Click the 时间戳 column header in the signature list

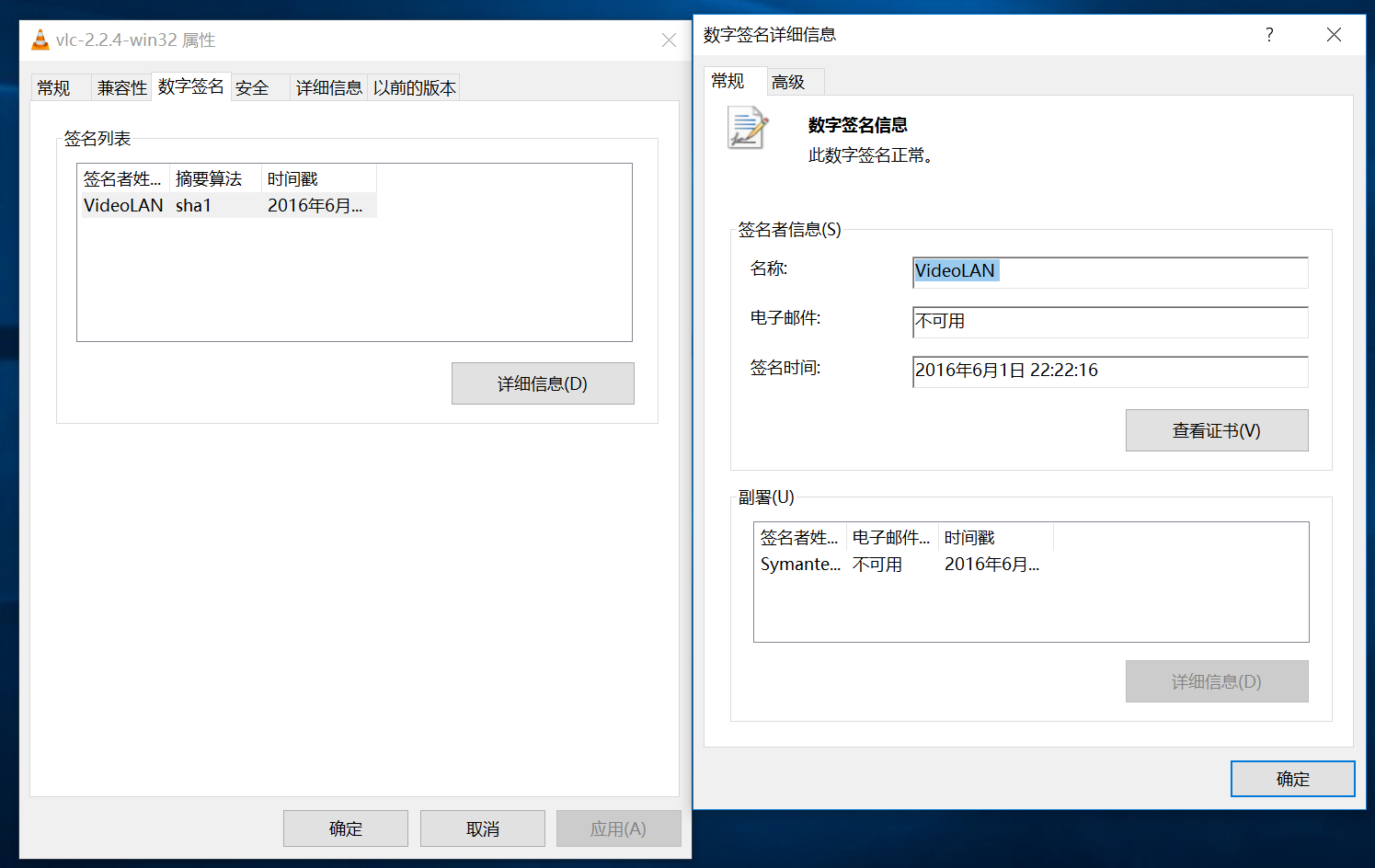click(319, 178)
